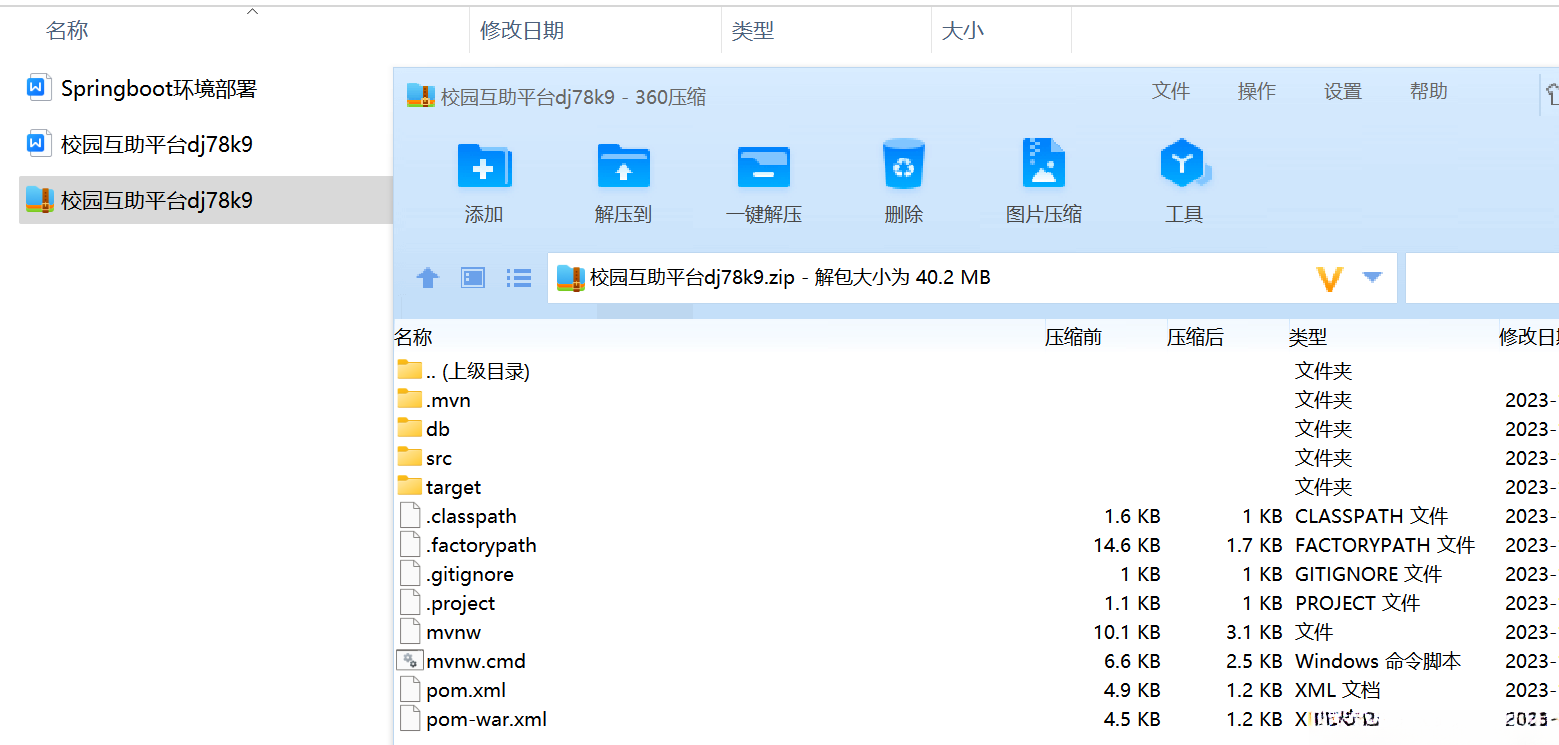The height and width of the screenshot is (745, 1559).
Task: Select the 校园互助平台dj78k9 zip archive in Explorer
Action: tap(205, 200)
